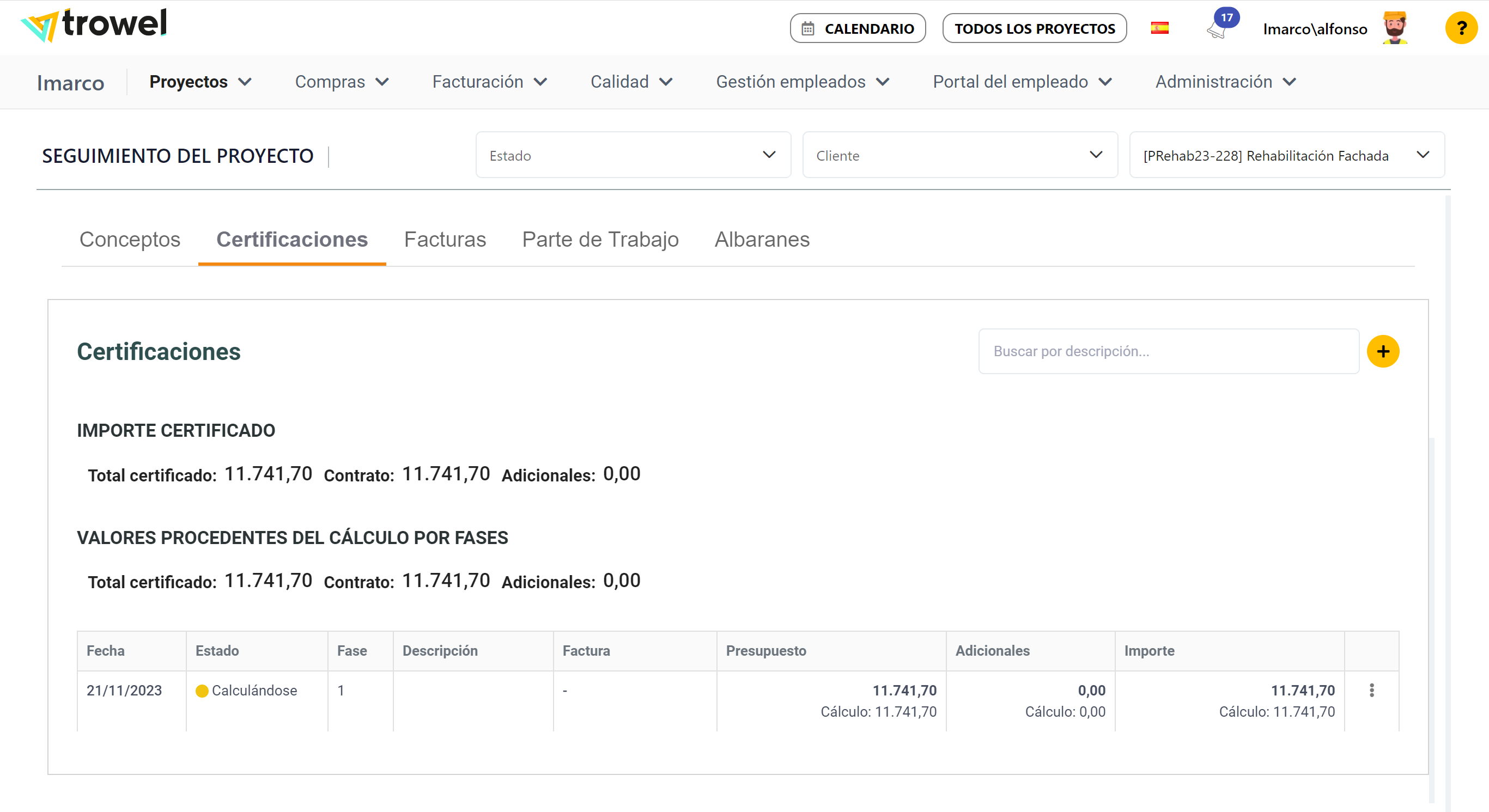The height and width of the screenshot is (812, 1489).
Task: Switch to the Facturas tab
Action: click(x=445, y=239)
